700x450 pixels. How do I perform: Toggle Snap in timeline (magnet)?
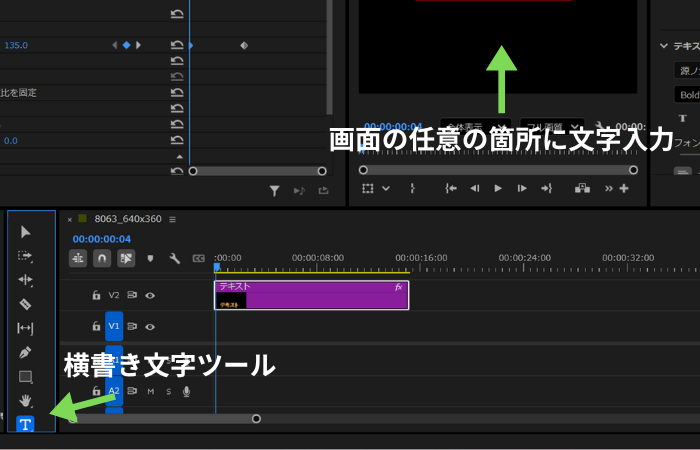click(x=102, y=258)
